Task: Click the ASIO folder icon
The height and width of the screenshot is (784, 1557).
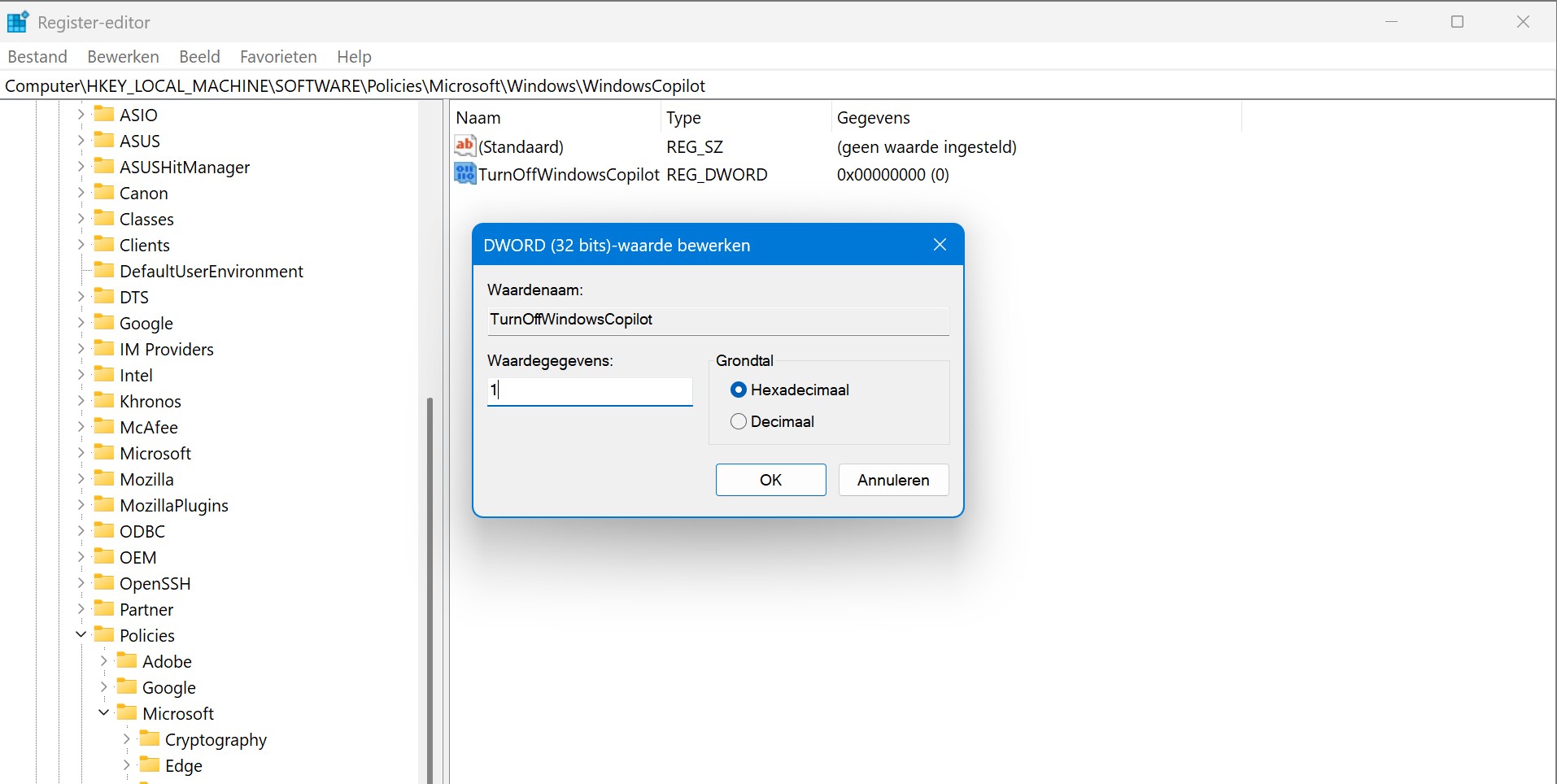Action: pyautogui.click(x=104, y=114)
